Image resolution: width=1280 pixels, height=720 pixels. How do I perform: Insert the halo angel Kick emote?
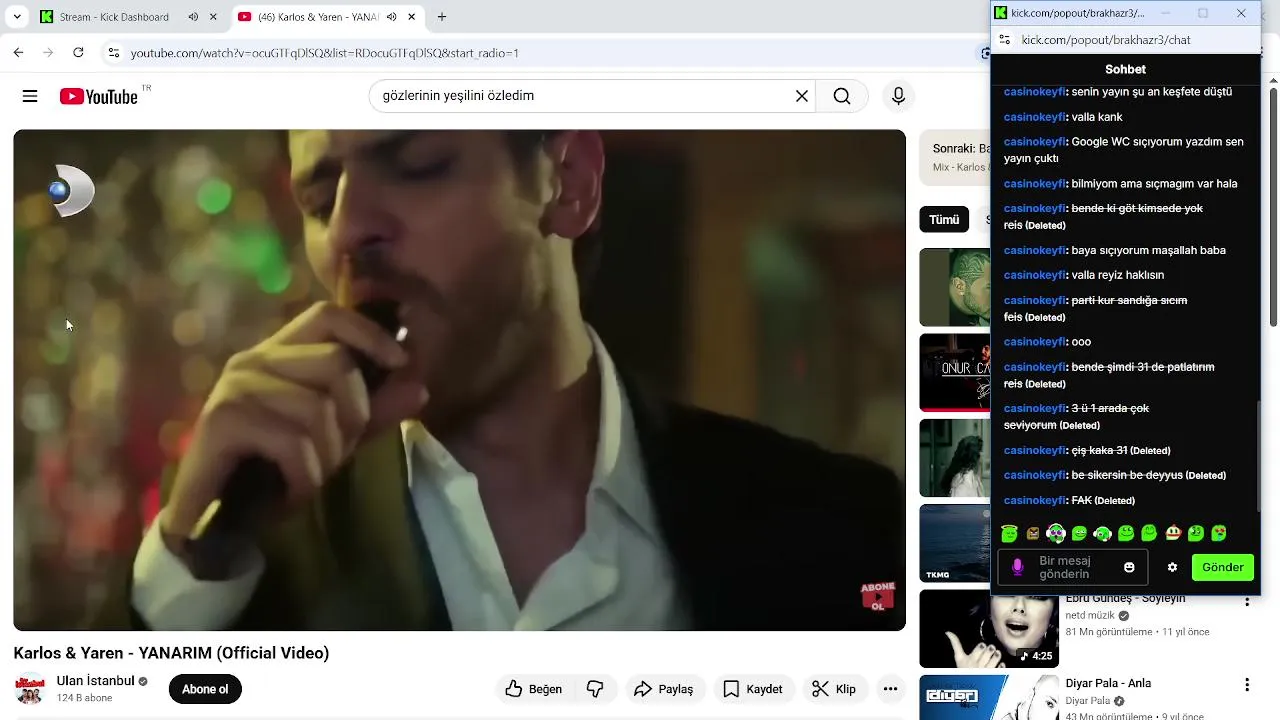(x=1009, y=533)
